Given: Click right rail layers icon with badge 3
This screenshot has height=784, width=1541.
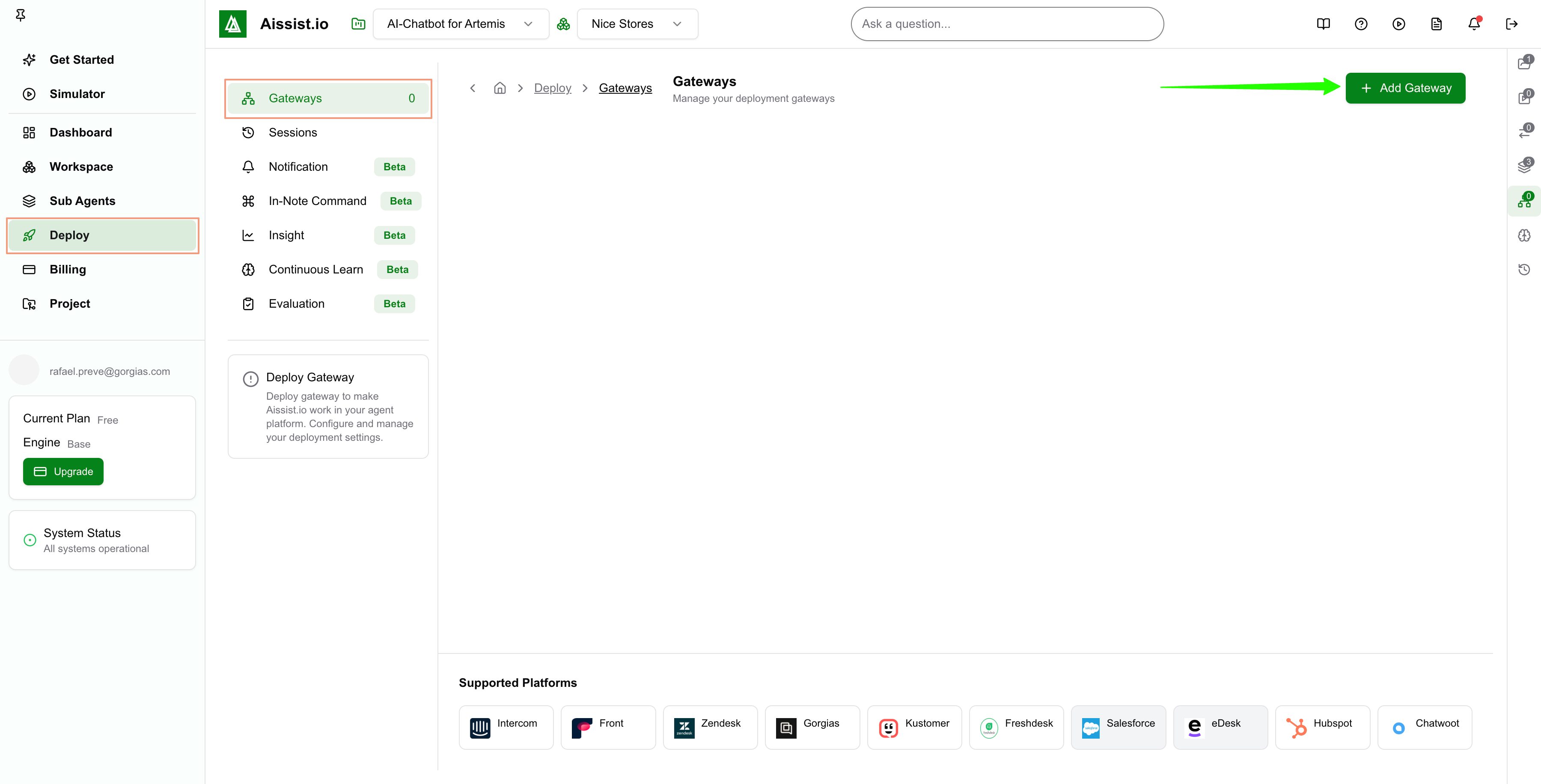Looking at the screenshot, I should click(1524, 166).
